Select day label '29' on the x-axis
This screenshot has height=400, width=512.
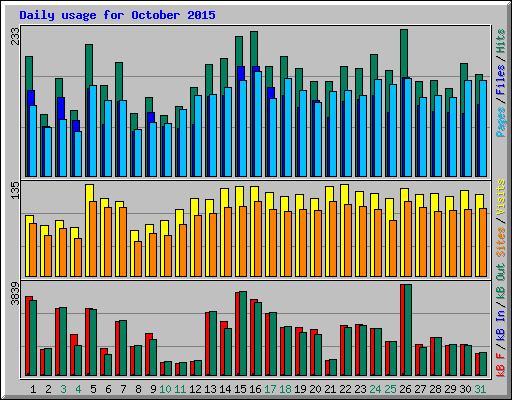(450, 389)
